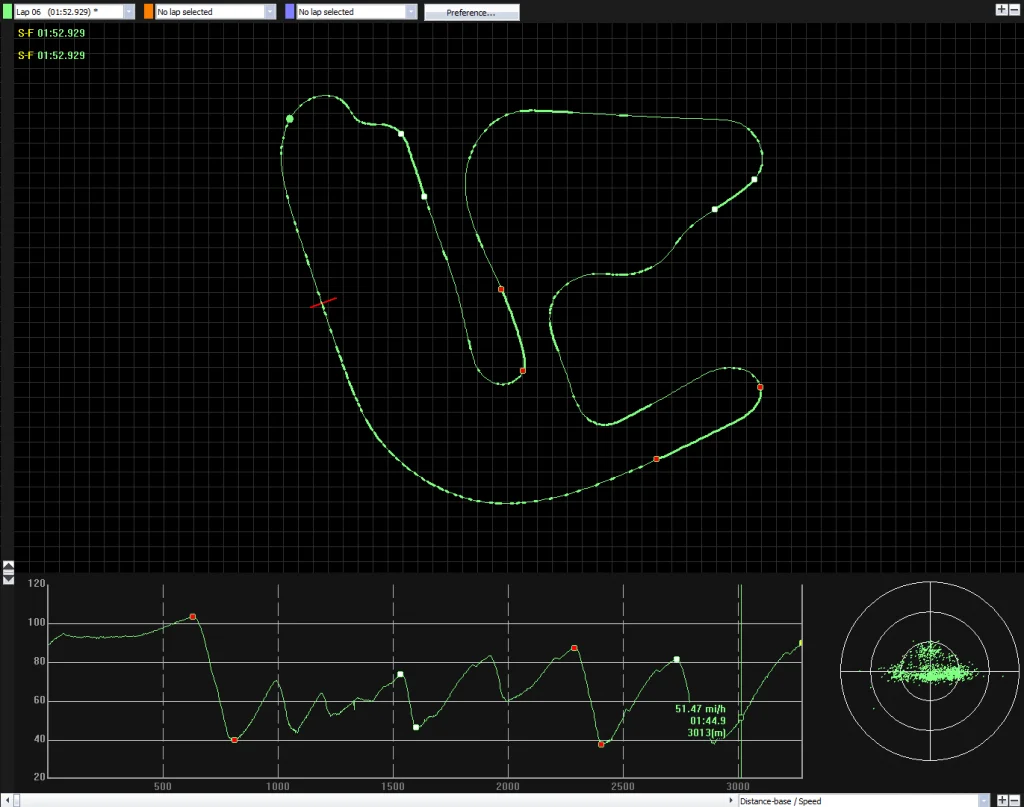This screenshot has width=1024, height=807.
Task: Click the zoom-in plus icon above the track map
Action: pyautogui.click(x=1001, y=10)
